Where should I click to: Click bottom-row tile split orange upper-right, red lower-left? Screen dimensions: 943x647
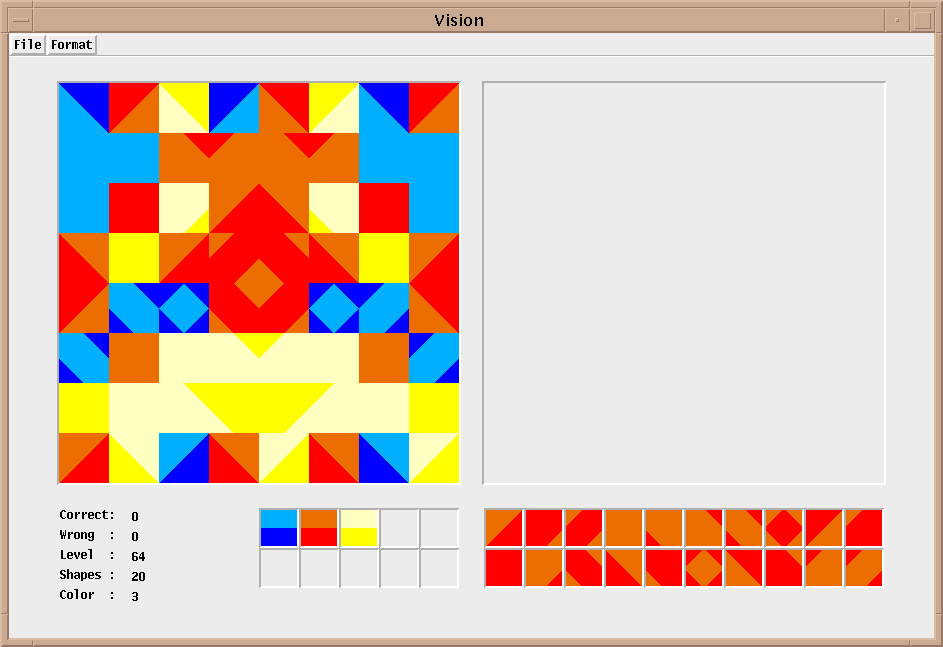tap(624, 568)
